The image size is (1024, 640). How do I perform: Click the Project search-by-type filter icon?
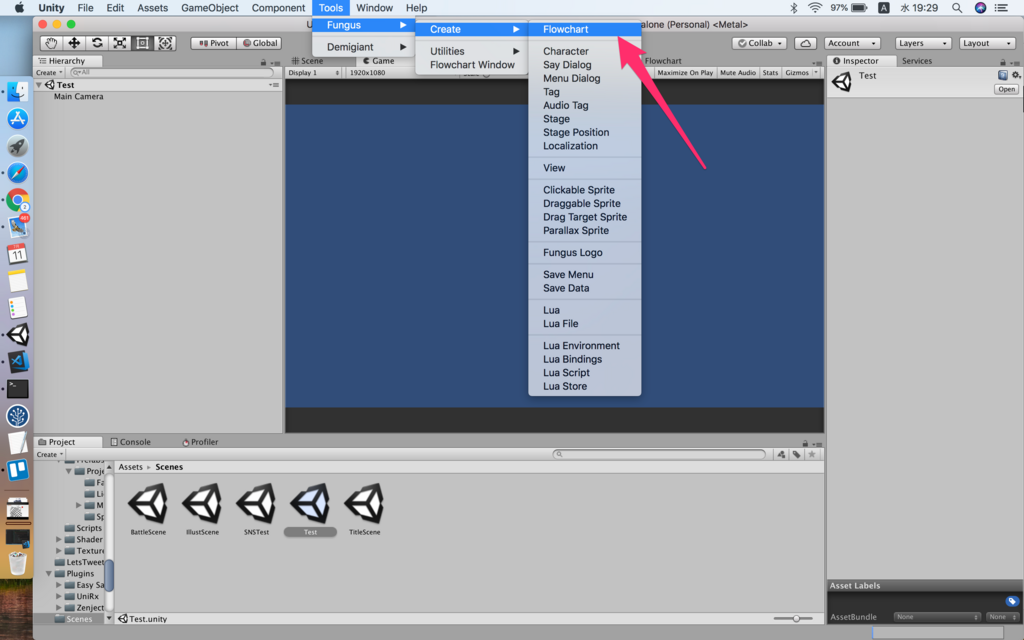tap(781, 454)
